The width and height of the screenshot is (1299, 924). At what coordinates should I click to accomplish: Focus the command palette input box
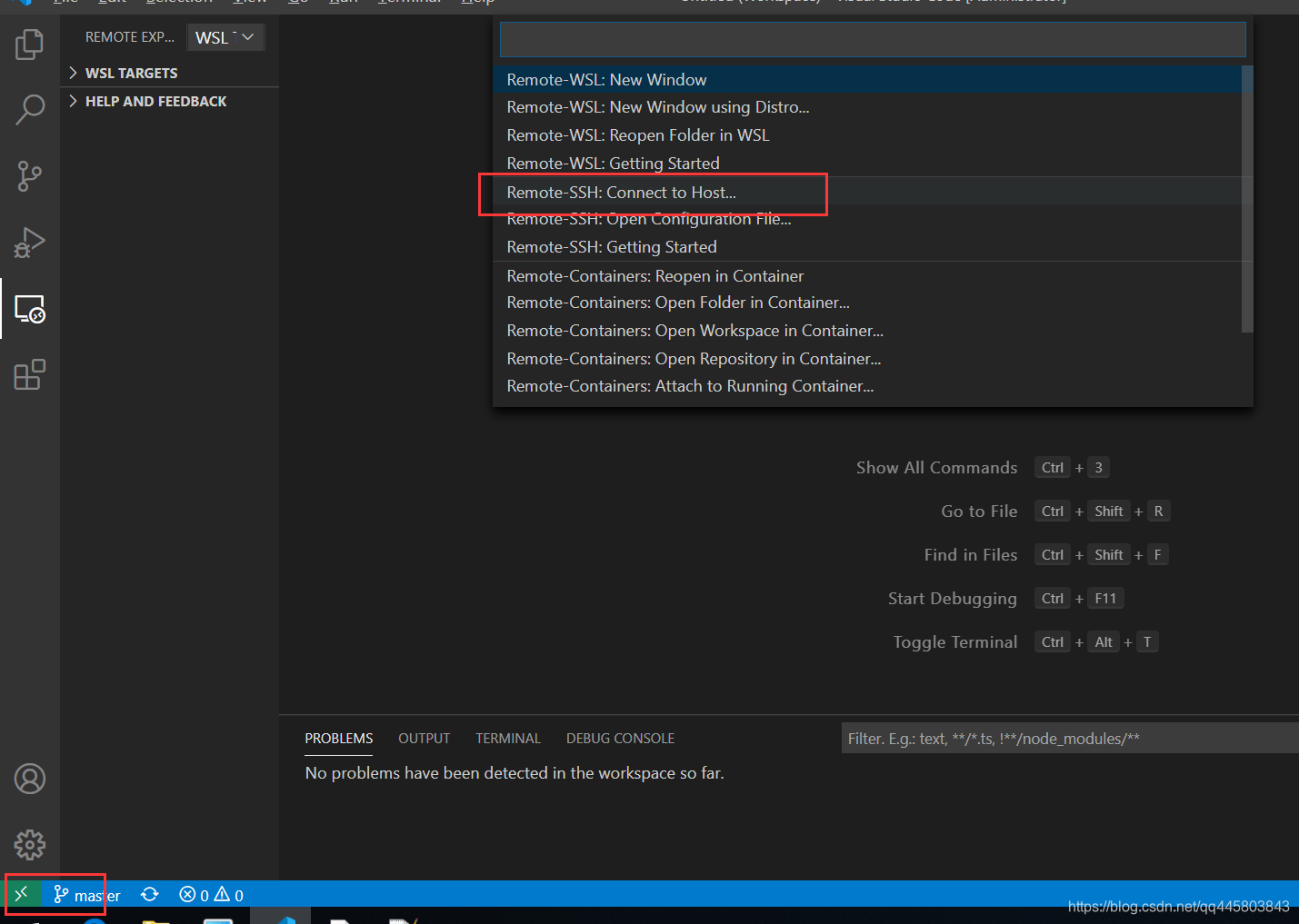point(873,40)
